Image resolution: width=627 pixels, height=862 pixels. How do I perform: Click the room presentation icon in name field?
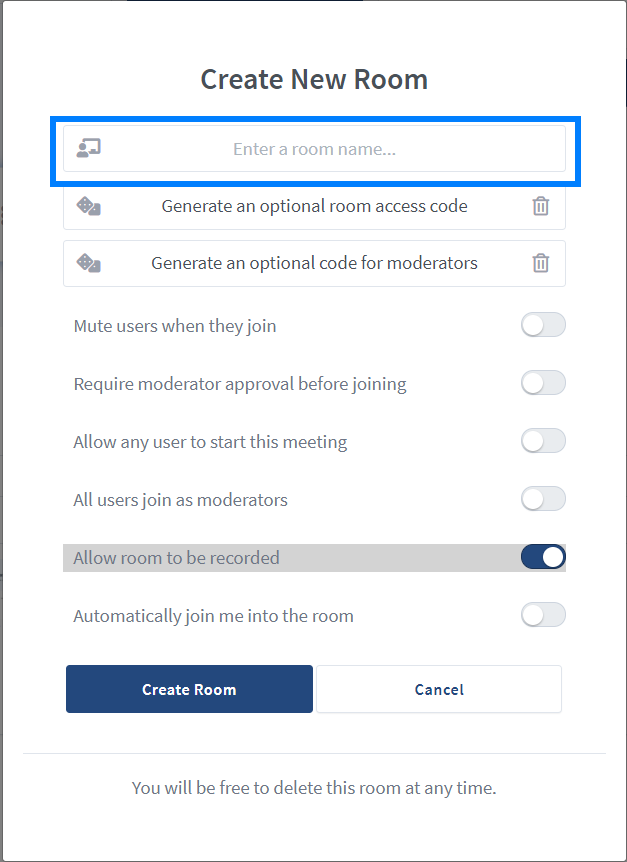pos(89,149)
